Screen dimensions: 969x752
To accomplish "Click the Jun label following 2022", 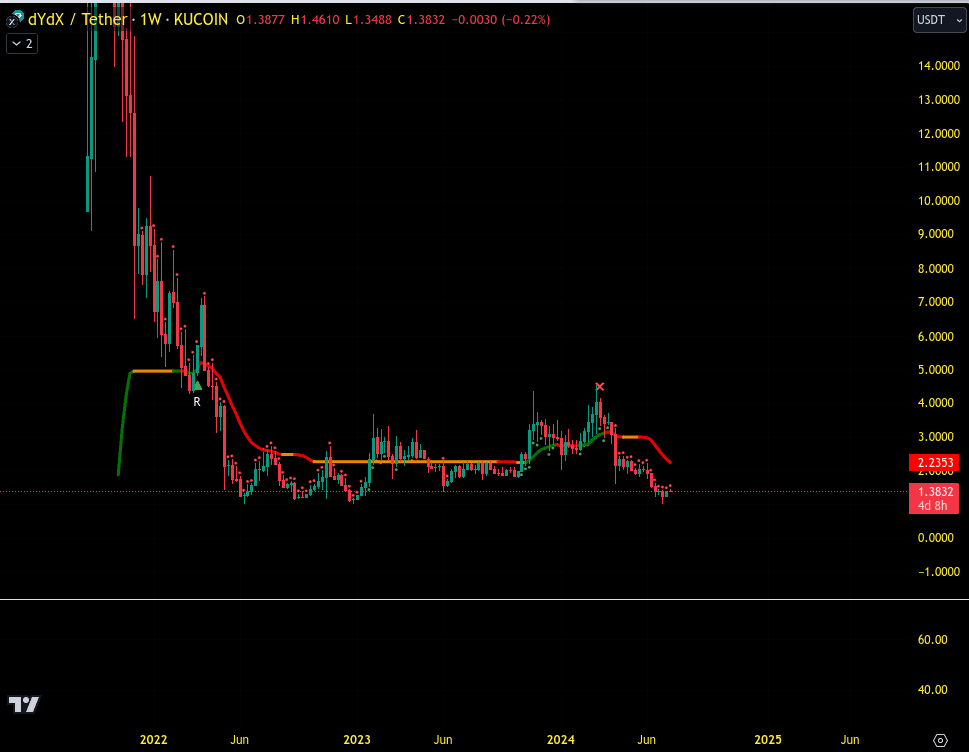I will pyautogui.click(x=239, y=740).
